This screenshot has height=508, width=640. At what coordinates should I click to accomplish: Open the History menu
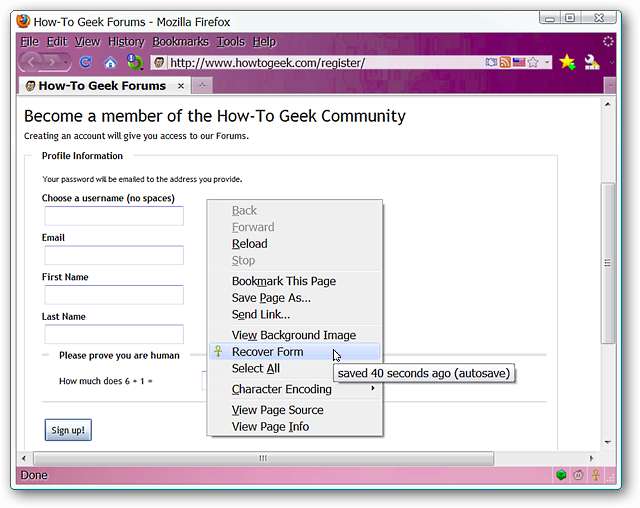click(x=126, y=42)
